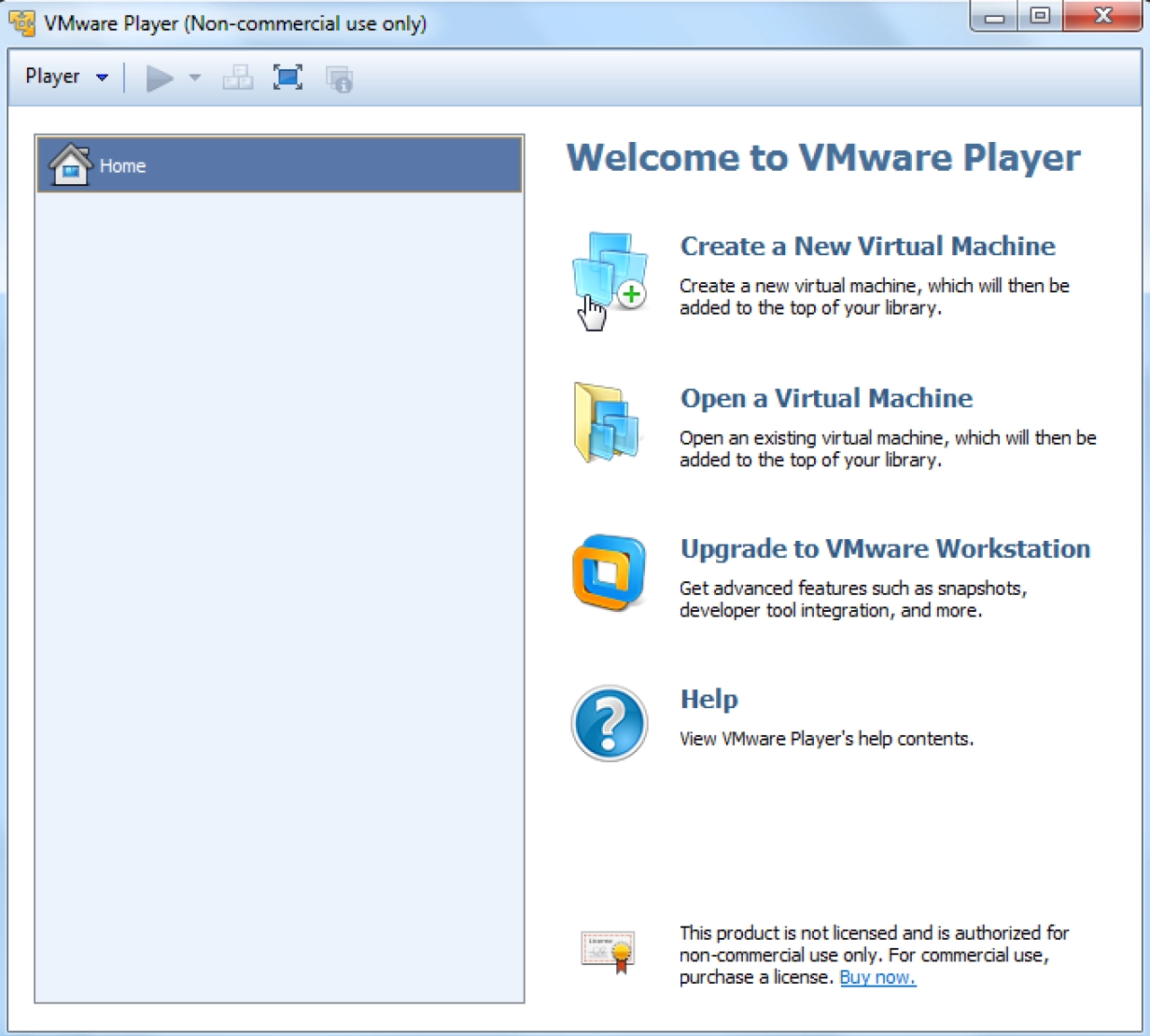
Task: Click the Home house icon in the library
Action: pos(70,164)
